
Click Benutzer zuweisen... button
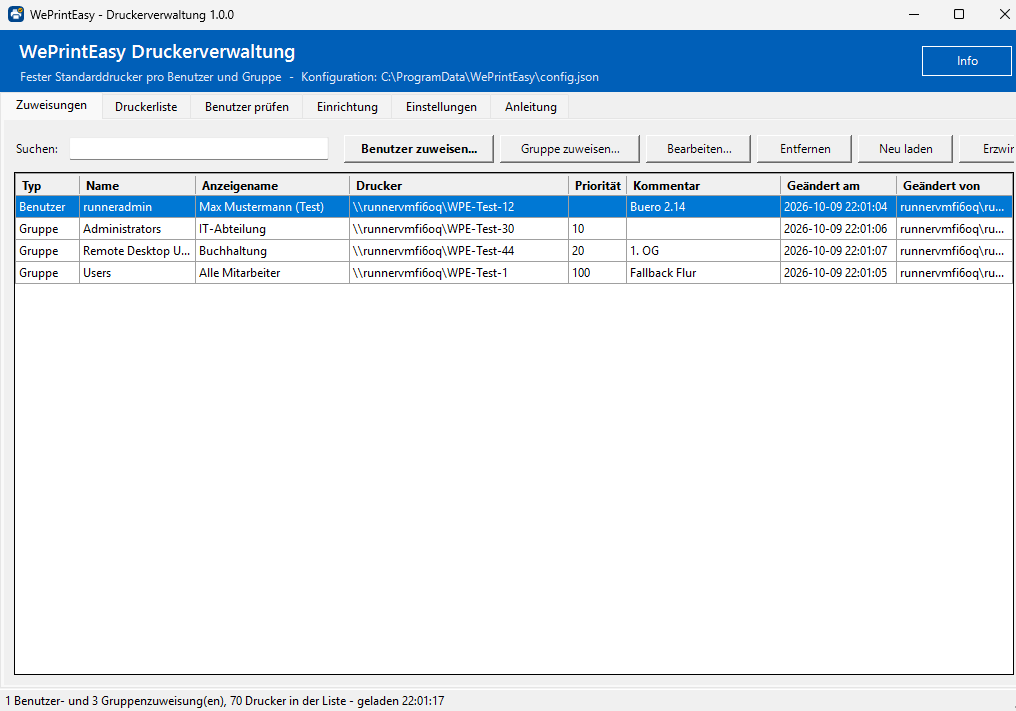click(419, 148)
